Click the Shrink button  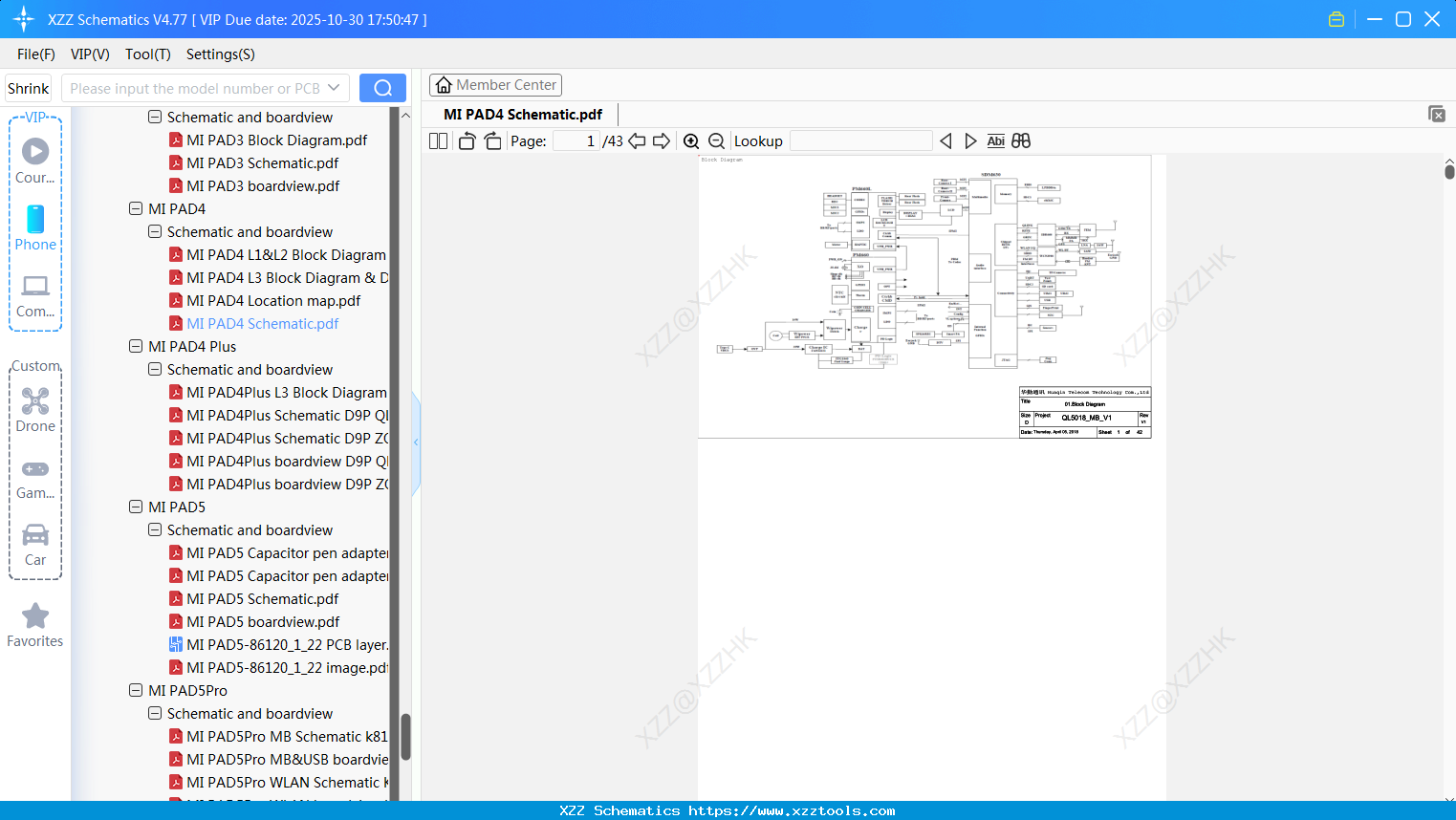coord(28,87)
